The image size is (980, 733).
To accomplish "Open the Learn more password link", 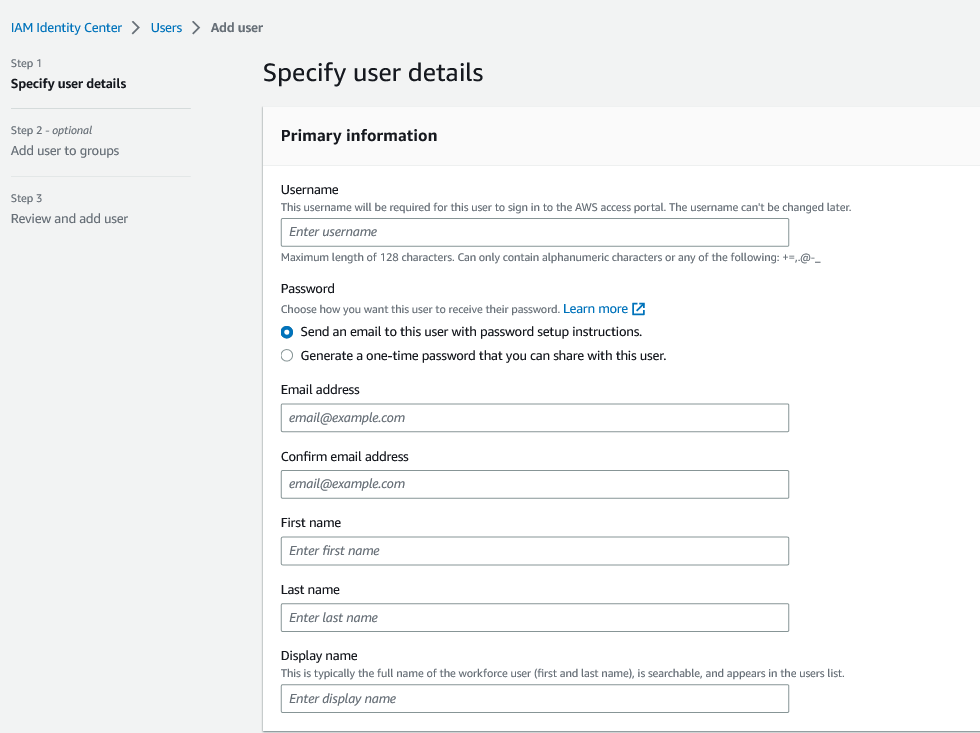I will point(595,309).
